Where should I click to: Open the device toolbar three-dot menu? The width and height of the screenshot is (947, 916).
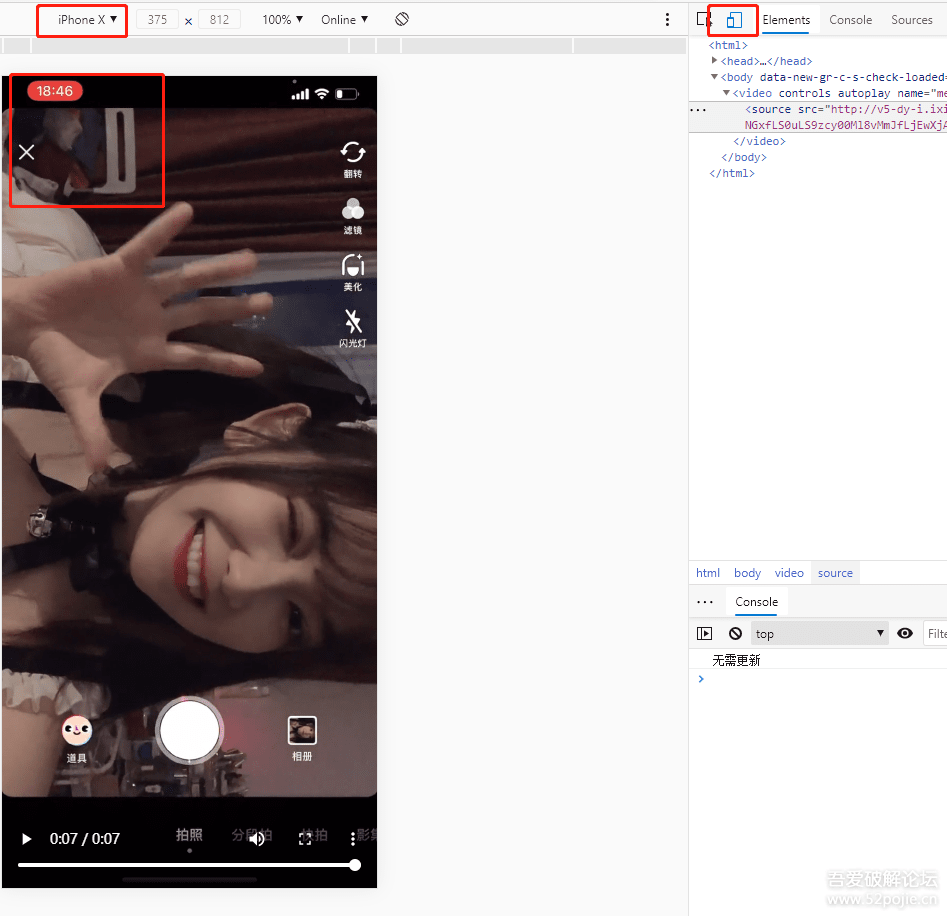coord(667,20)
